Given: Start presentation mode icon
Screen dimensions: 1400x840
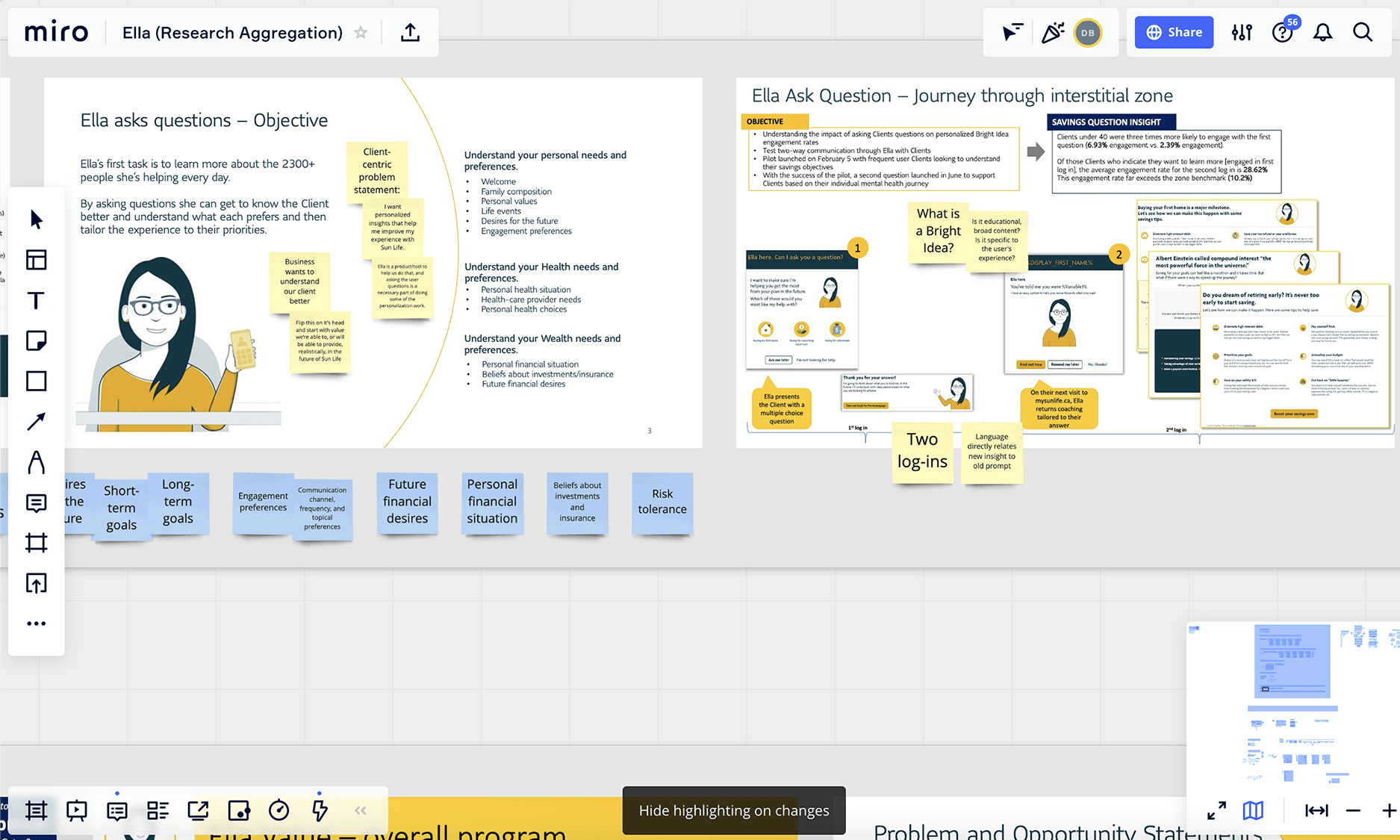Looking at the screenshot, I should (x=76, y=810).
